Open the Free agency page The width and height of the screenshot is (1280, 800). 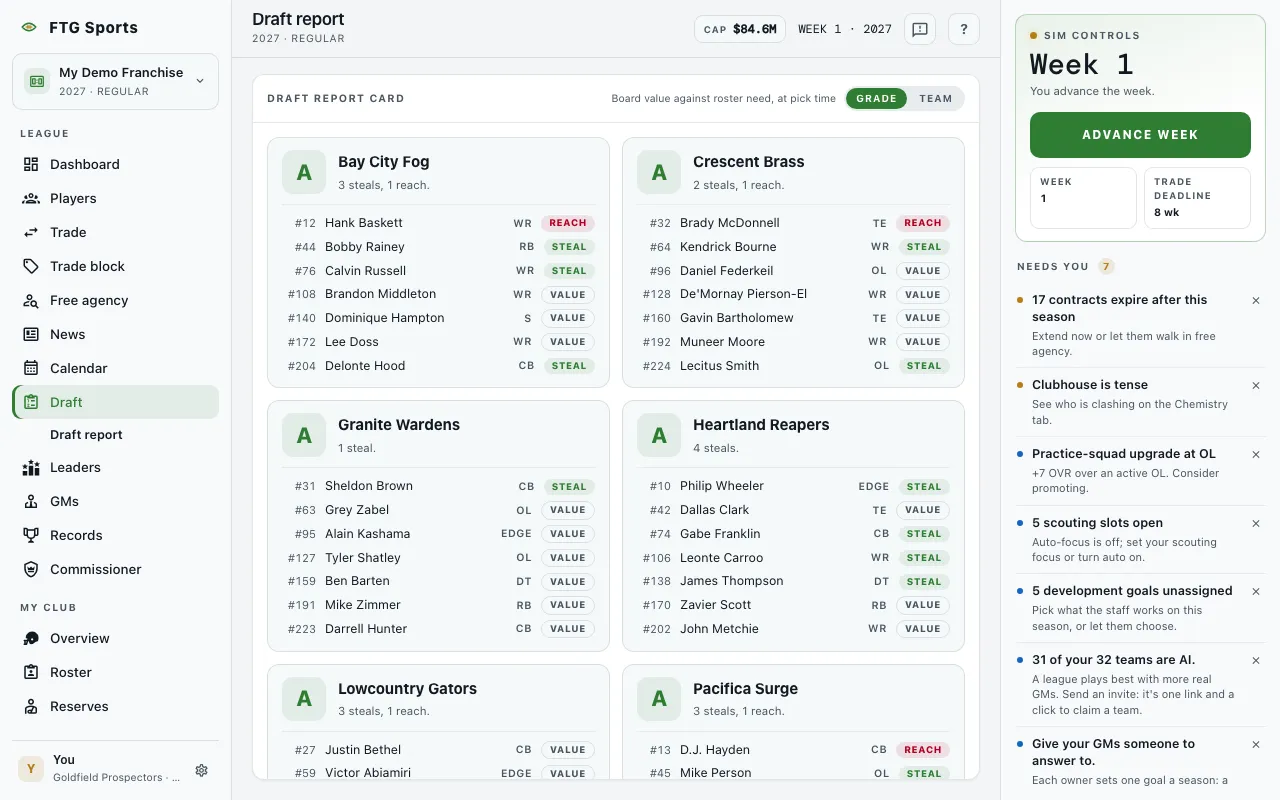tap(115, 300)
